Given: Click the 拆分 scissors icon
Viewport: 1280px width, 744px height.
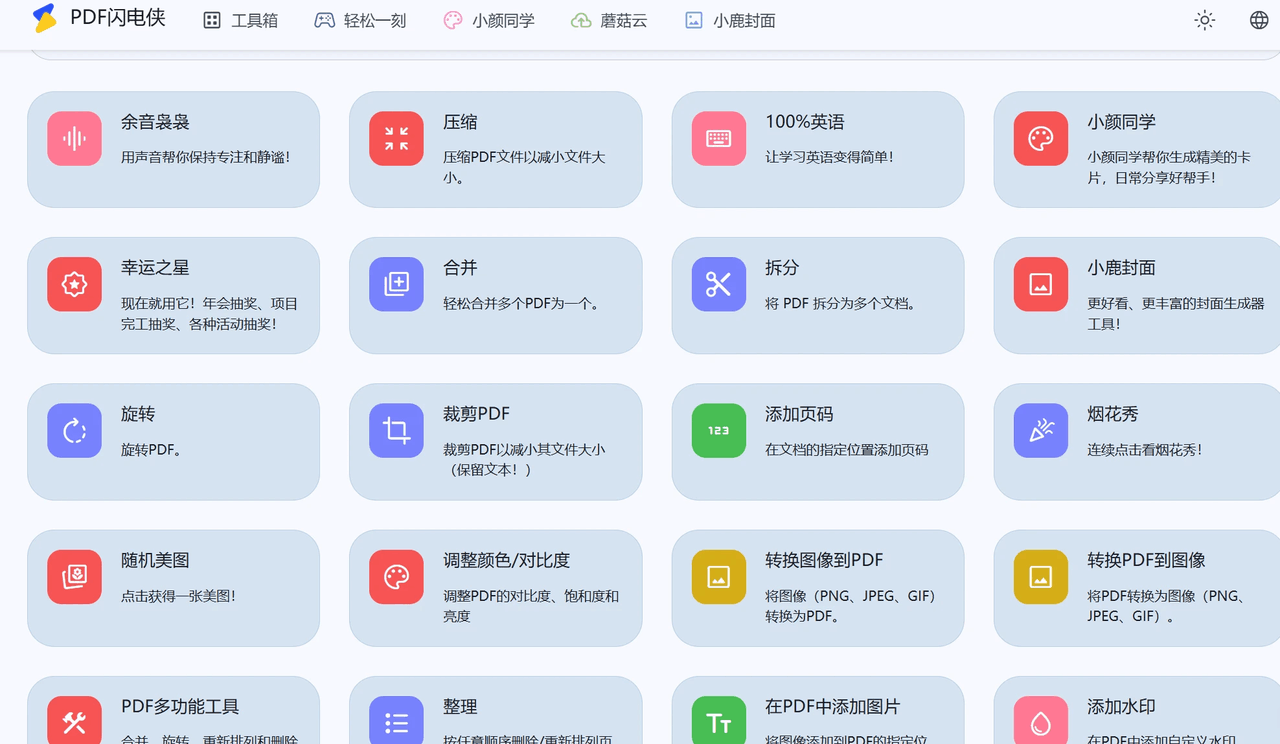Looking at the screenshot, I should (x=719, y=284).
